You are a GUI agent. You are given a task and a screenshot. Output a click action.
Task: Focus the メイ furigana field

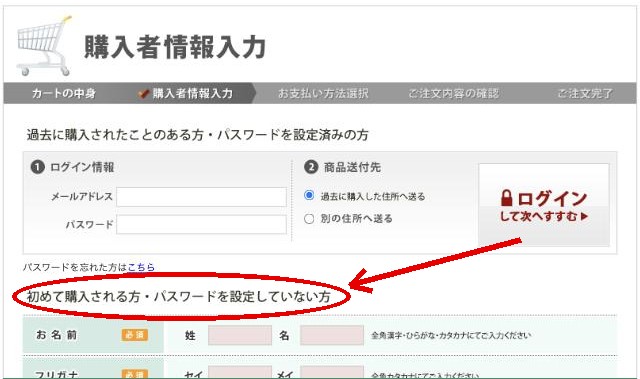click(x=332, y=372)
